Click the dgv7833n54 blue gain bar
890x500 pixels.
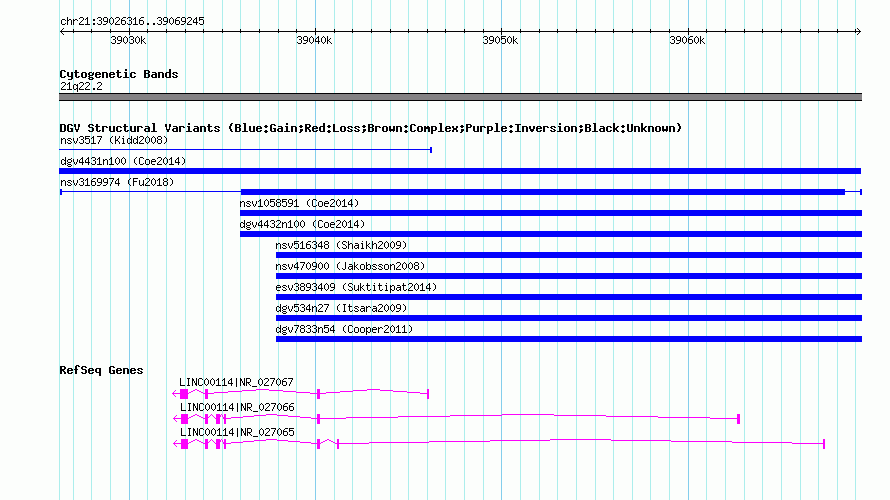[569, 339]
